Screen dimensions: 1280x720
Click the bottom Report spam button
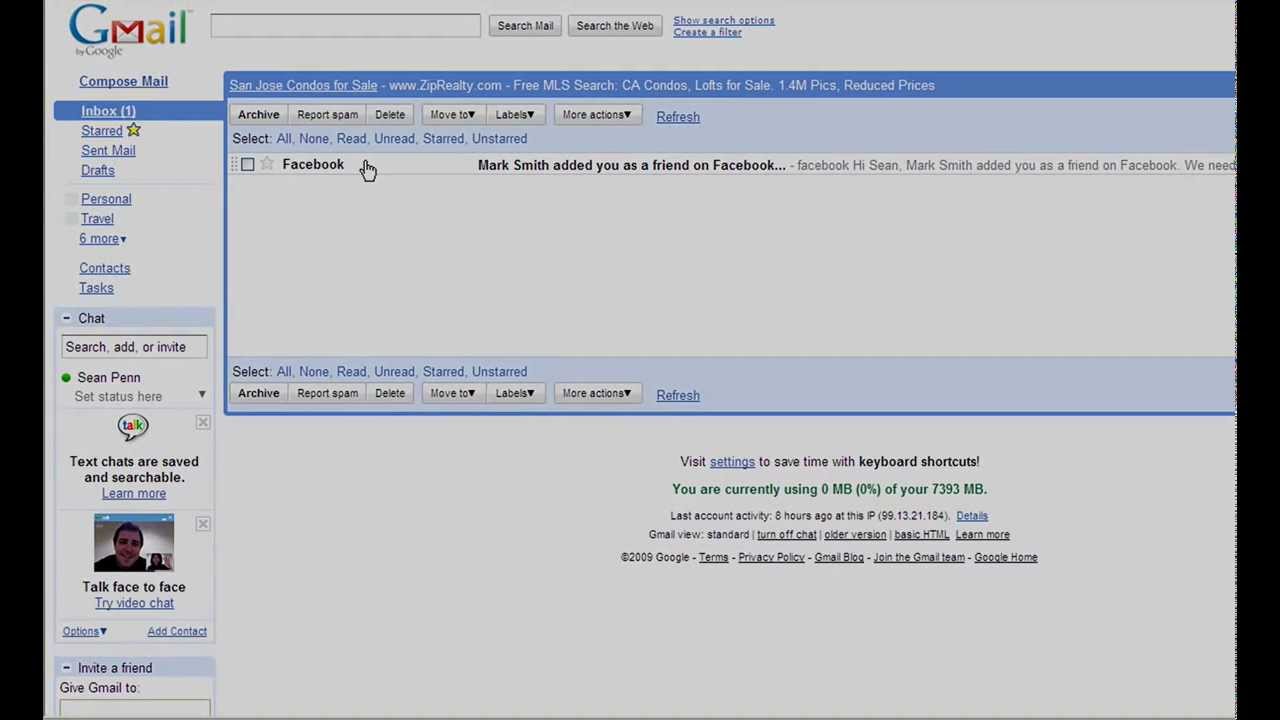coord(327,393)
